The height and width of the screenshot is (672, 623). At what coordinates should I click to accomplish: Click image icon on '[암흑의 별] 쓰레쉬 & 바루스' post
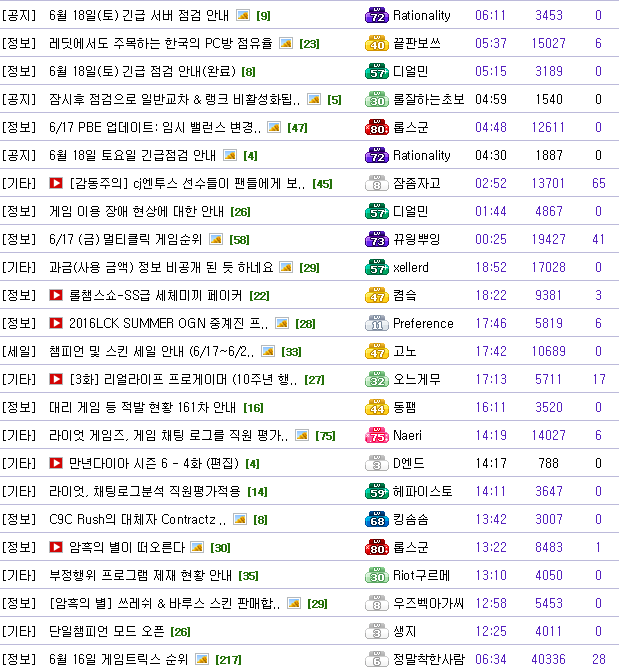point(294,603)
